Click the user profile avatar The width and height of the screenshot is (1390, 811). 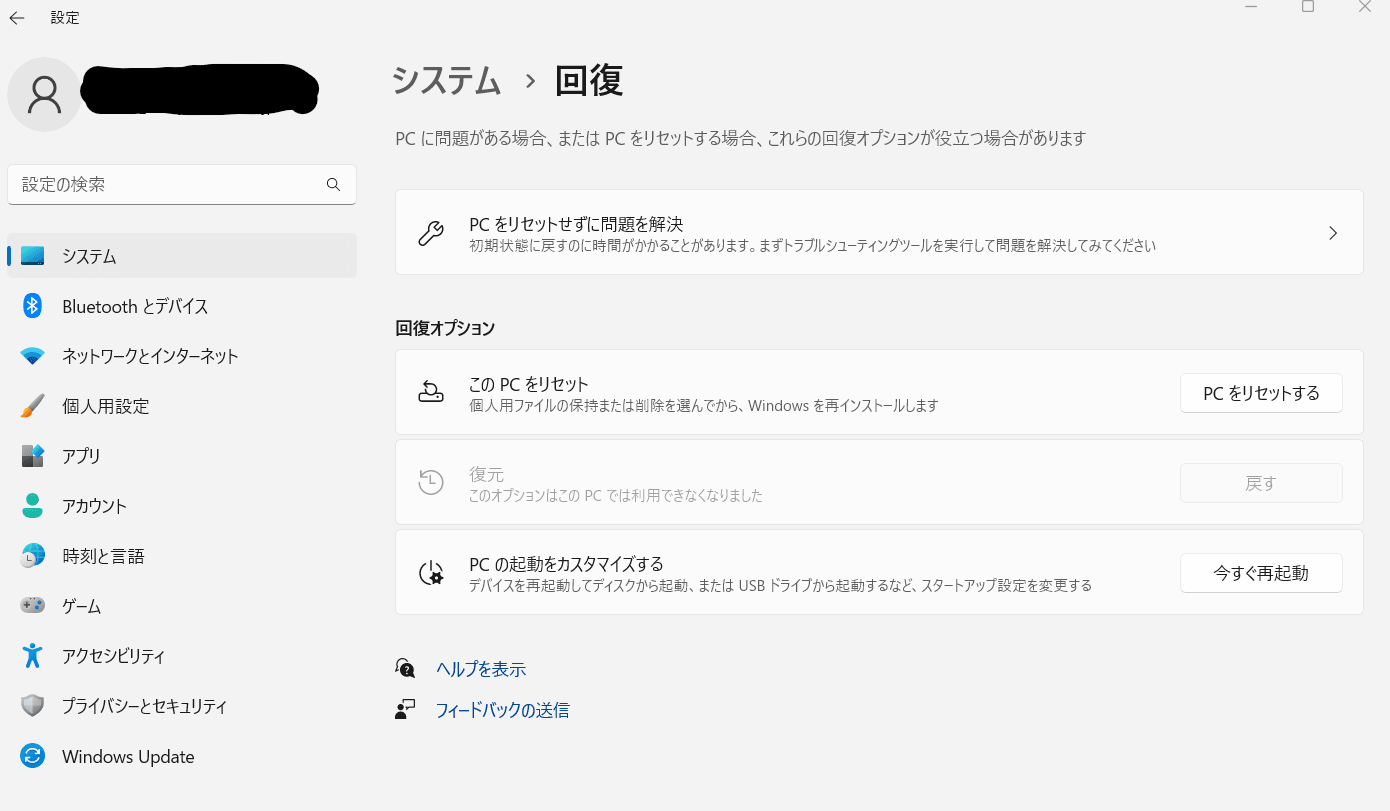[44, 93]
